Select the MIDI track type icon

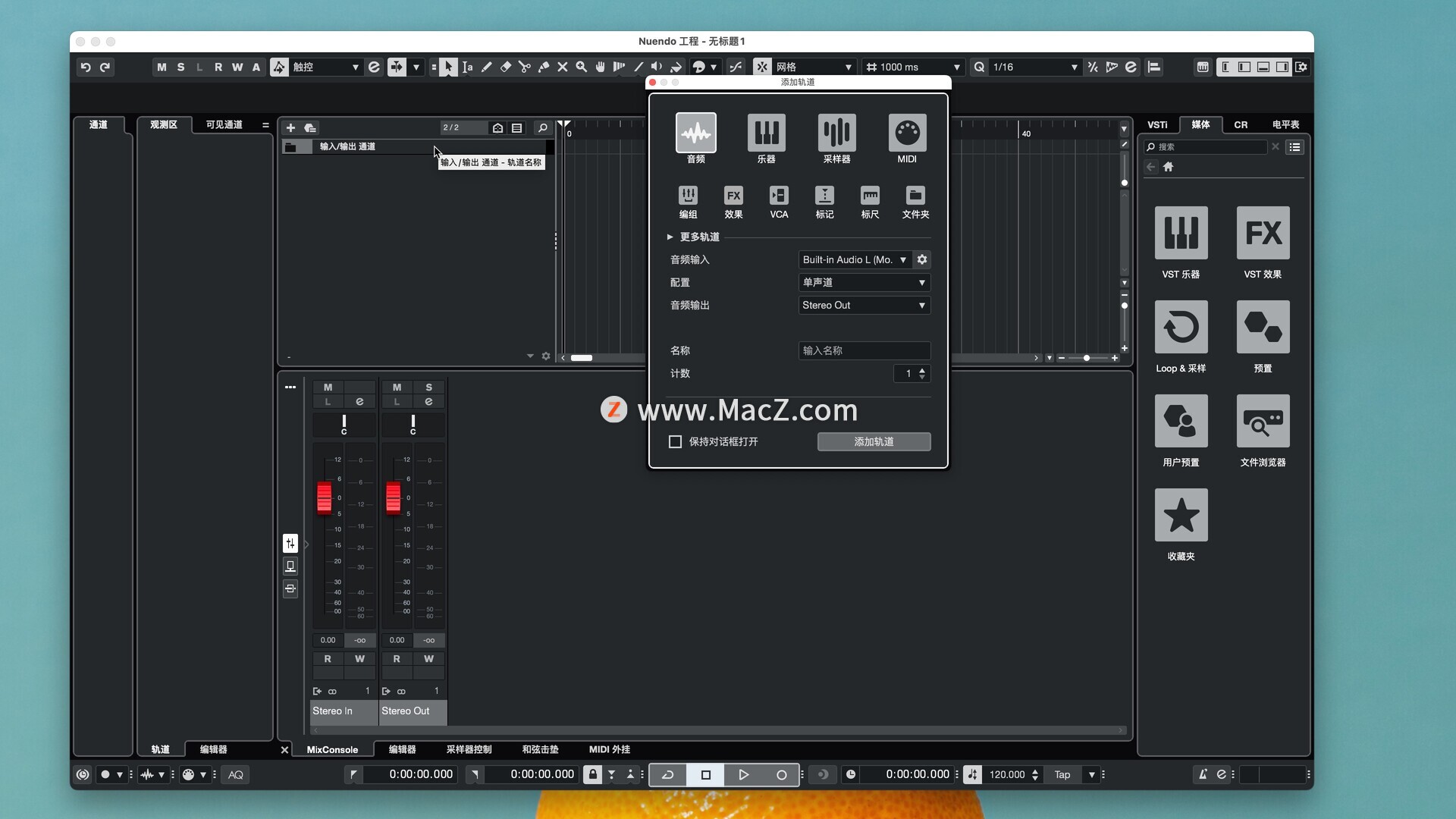907,133
